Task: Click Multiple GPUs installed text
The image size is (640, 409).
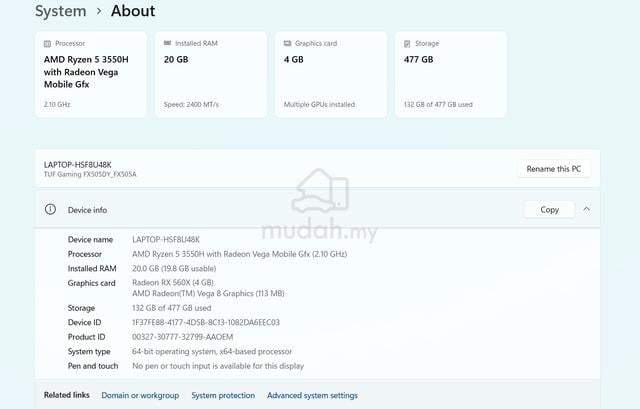Action: pos(319,104)
